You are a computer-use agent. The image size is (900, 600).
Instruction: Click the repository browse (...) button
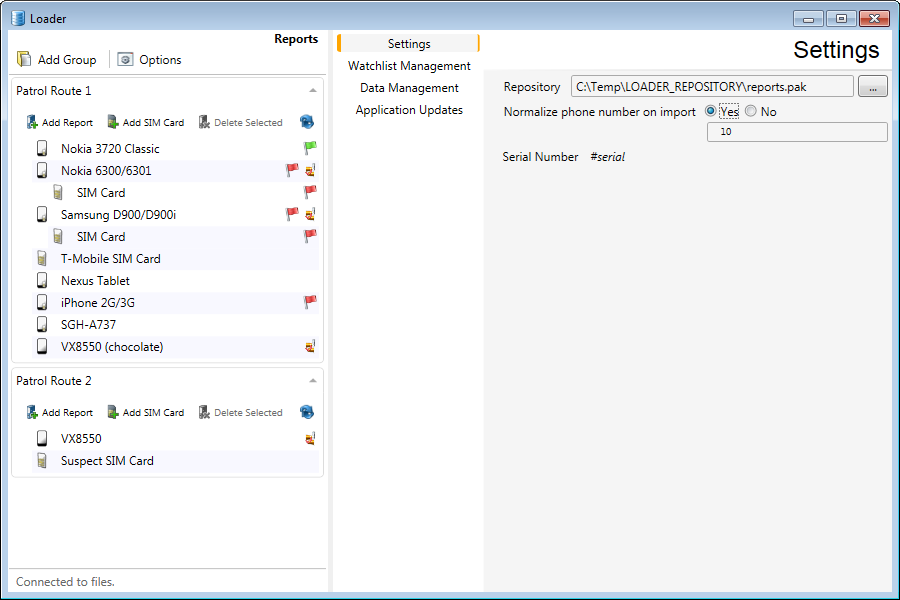(x=872, y=87)
